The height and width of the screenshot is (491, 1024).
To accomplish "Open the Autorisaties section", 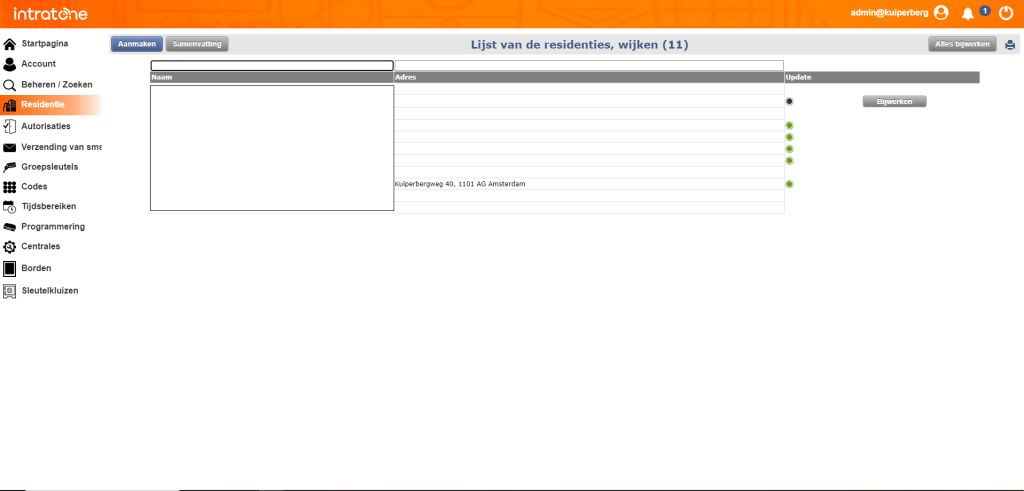I will coord(46,126).
